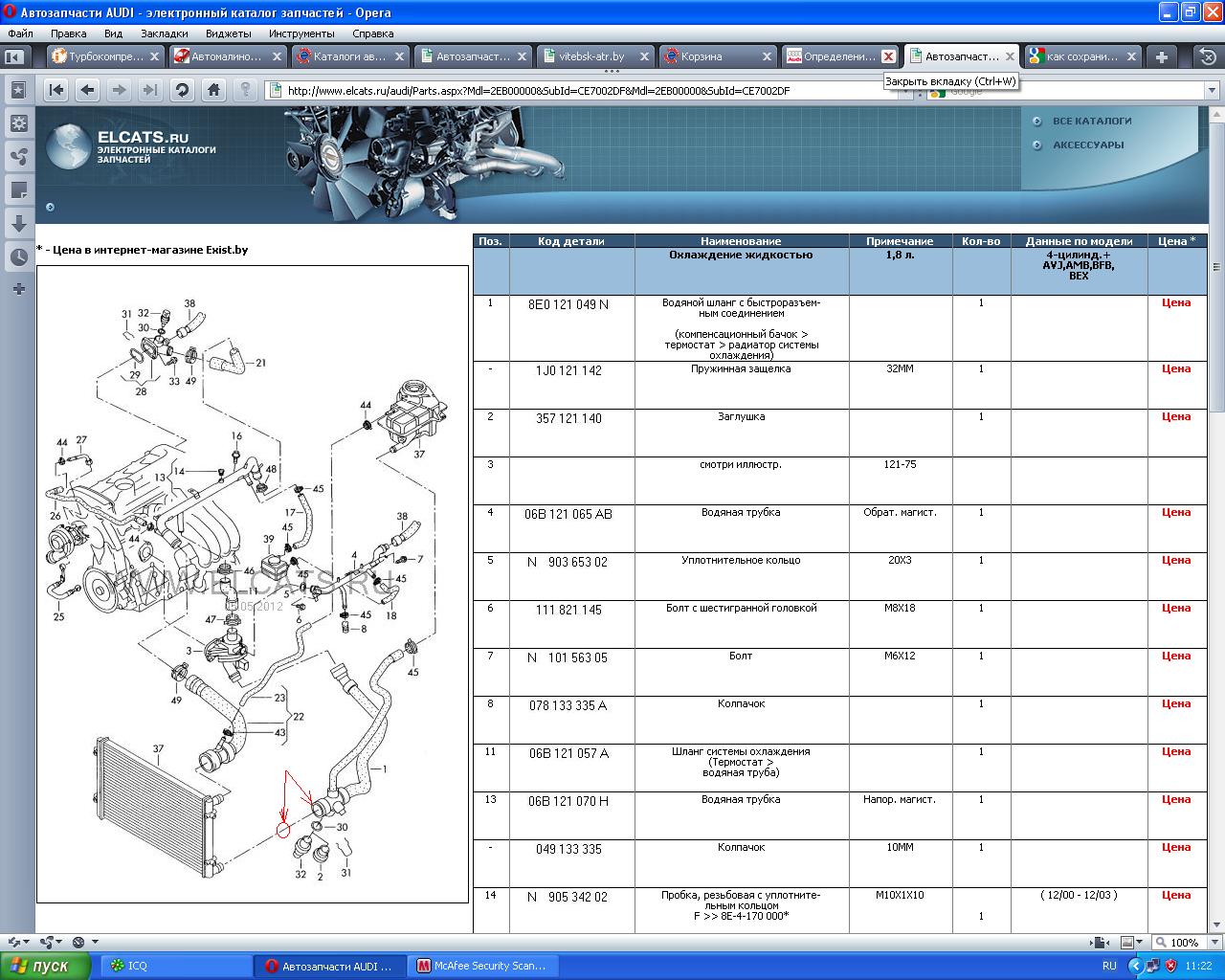Click Цена for part 06B 121 065 AB

(1176, 512)
